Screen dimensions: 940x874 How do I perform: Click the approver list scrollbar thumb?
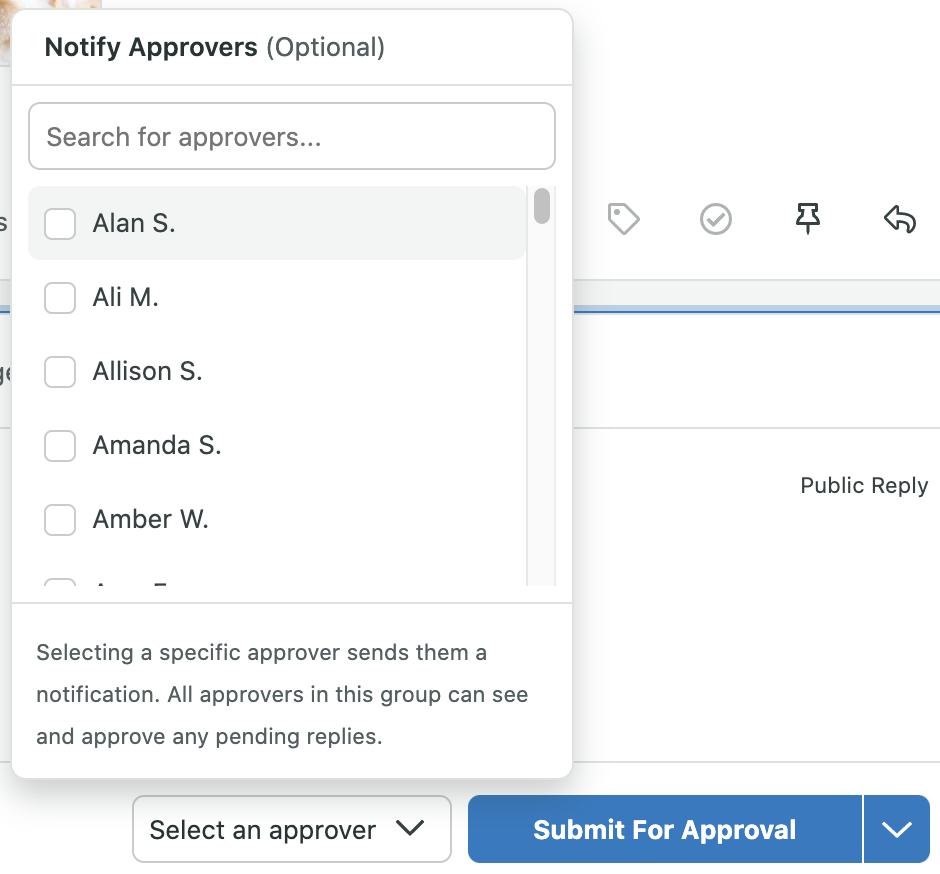[542, 206]
